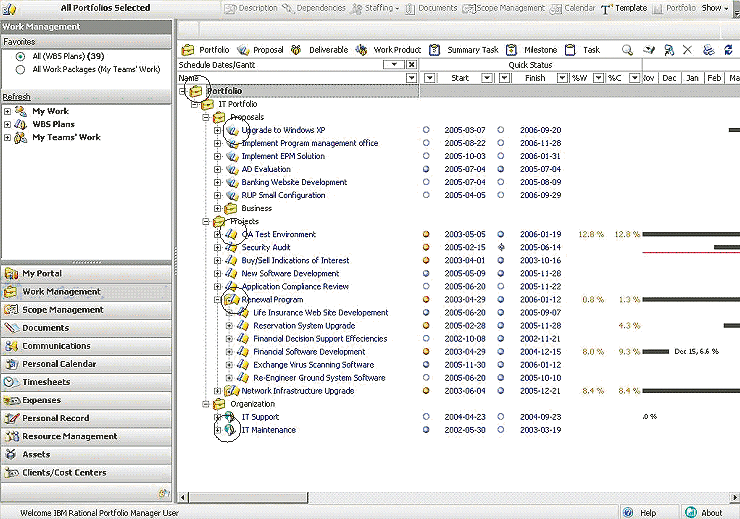Image resolution: width=740 pixels, height=519 pixels.
Task: Open Financial Software Development project
Action: click(x=309, y=352)
